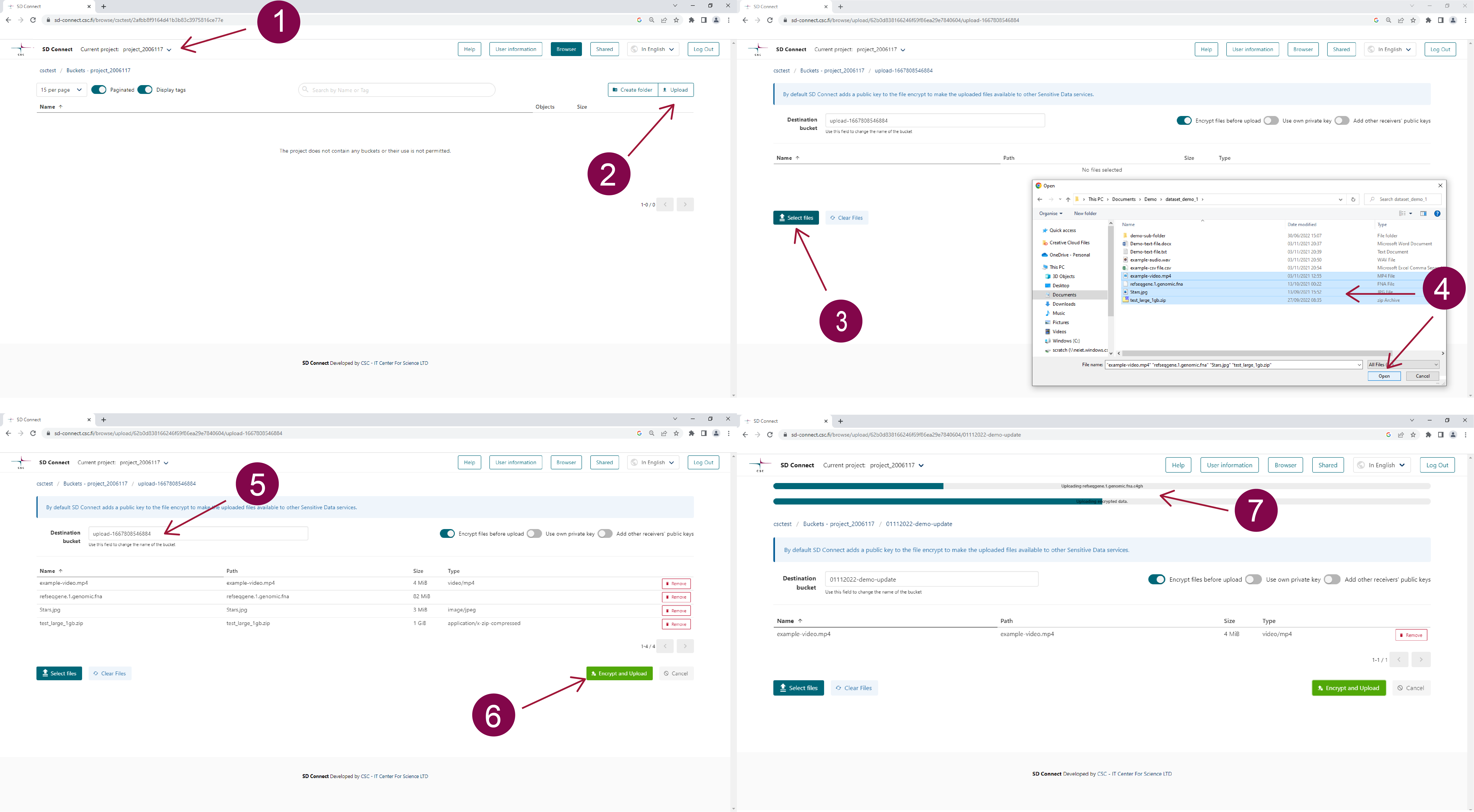1474x812 pixels.
Task: Click Google translate icon in bottom-right address bar
Action: (1389, 435)
